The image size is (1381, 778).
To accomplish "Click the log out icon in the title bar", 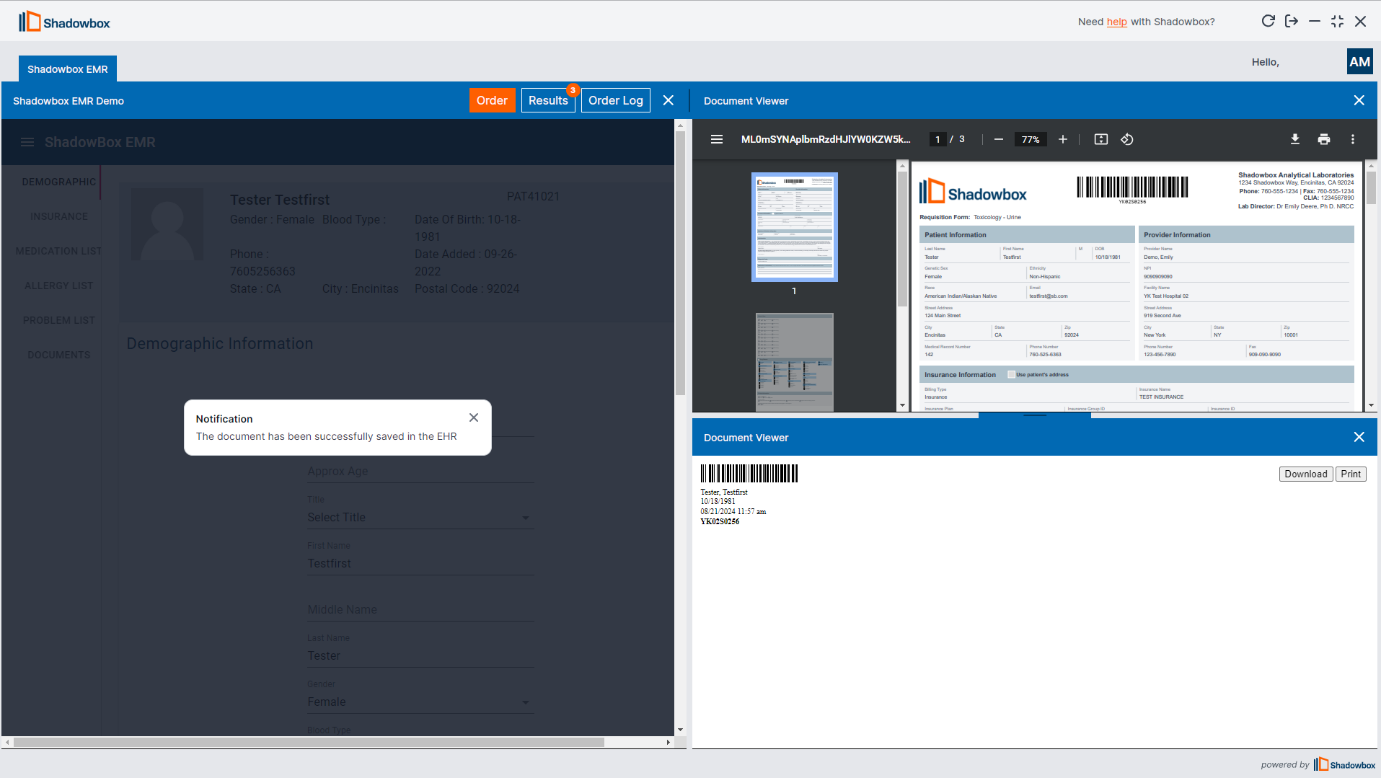I will 1291,21.
